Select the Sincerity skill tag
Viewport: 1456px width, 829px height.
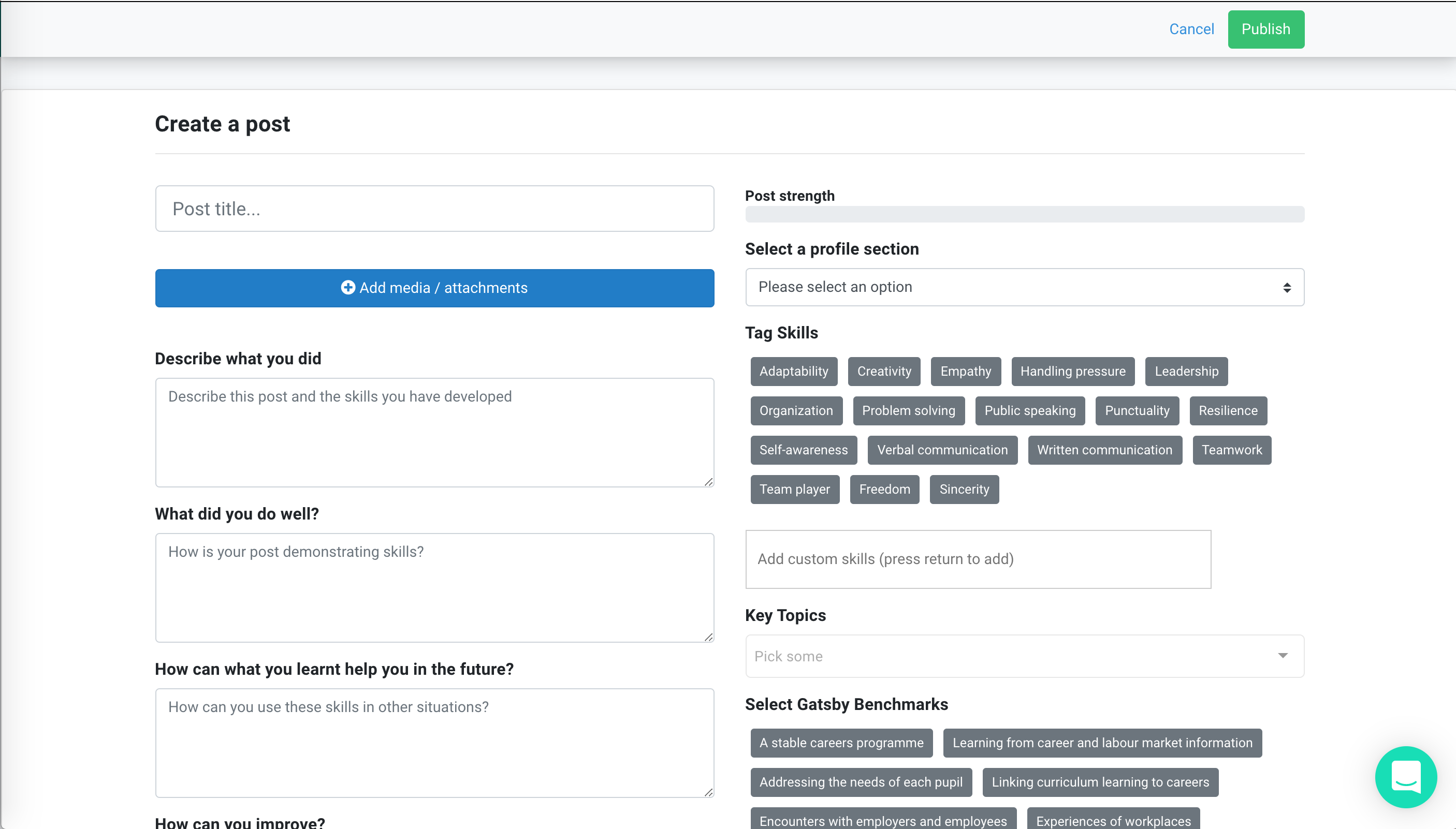(x=964, y=489)
